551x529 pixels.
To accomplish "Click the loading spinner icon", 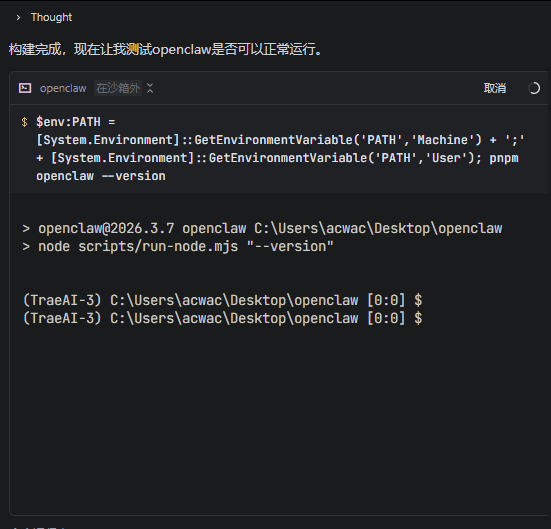I will [x=534, y=88].
